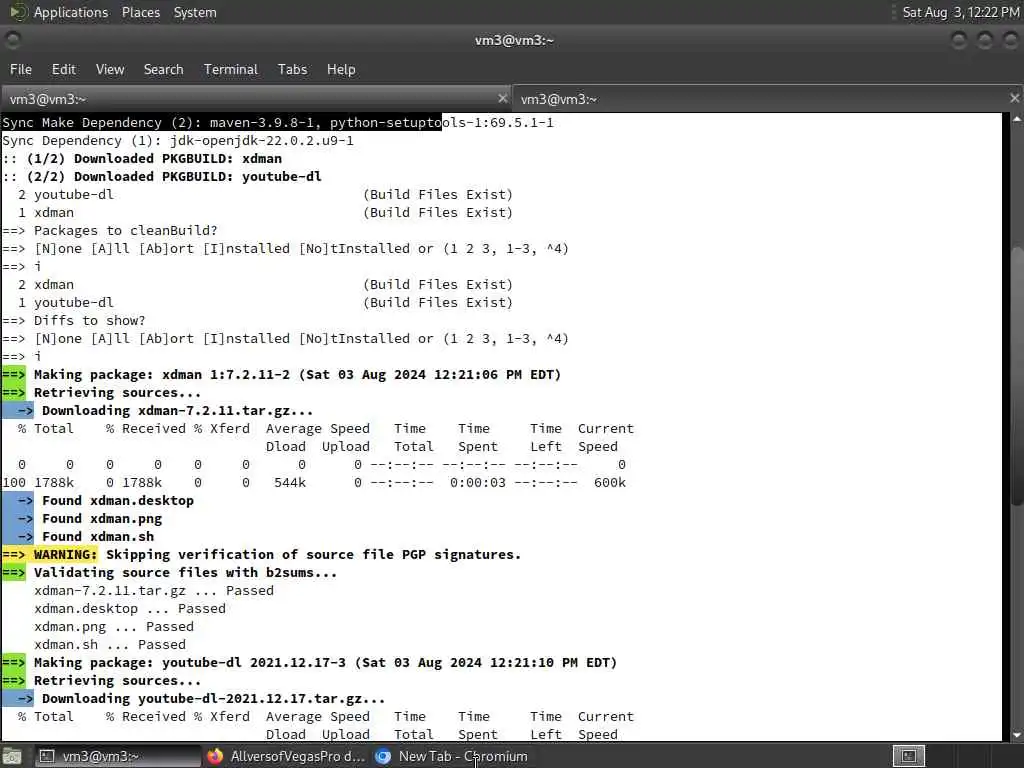
Task: Open the Edit menu in terminal
Action: (63, 69)
